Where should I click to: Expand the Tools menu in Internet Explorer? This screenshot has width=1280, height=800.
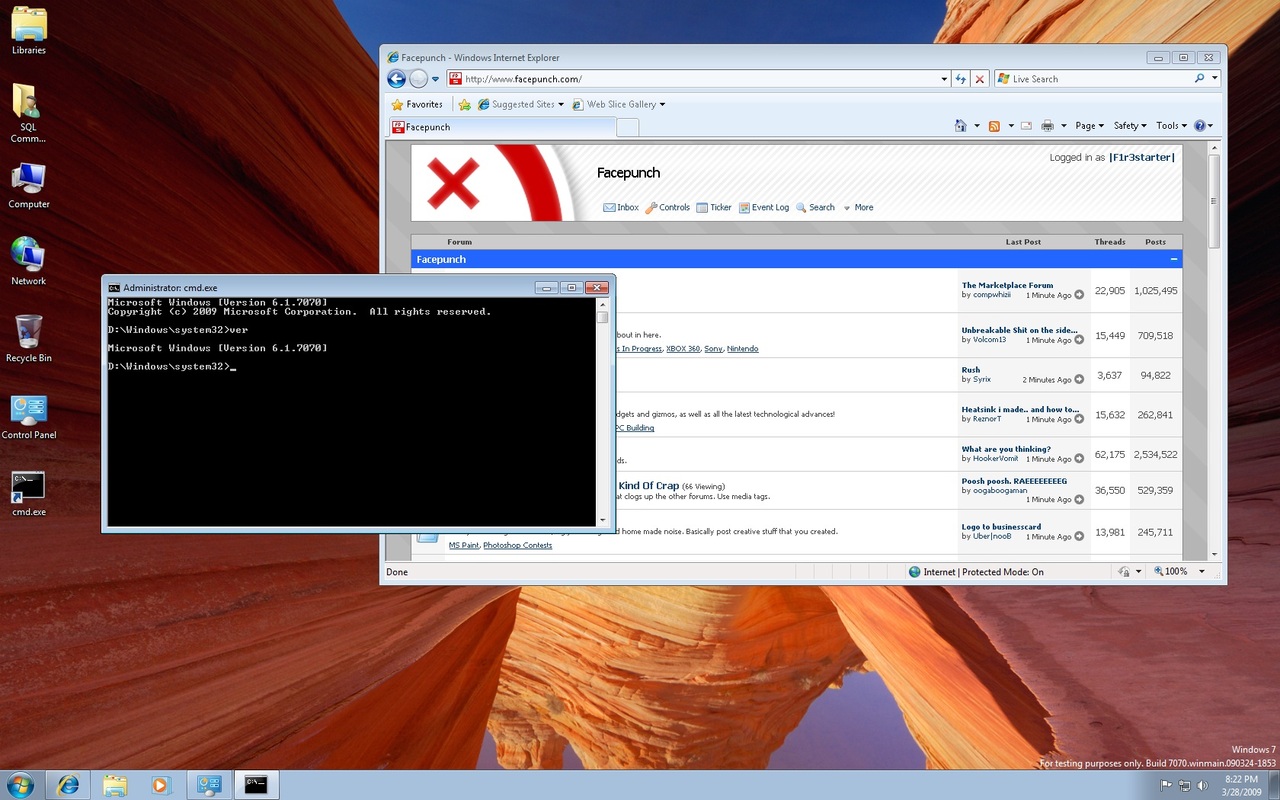(1170, 126)
